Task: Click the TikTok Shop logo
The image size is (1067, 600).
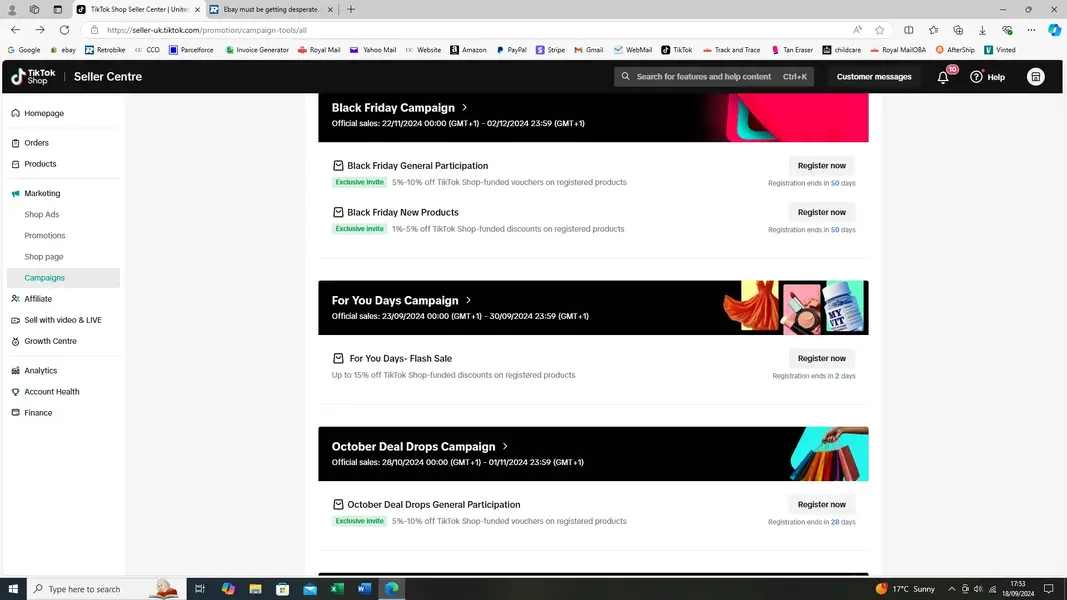Action: [33, 77]
